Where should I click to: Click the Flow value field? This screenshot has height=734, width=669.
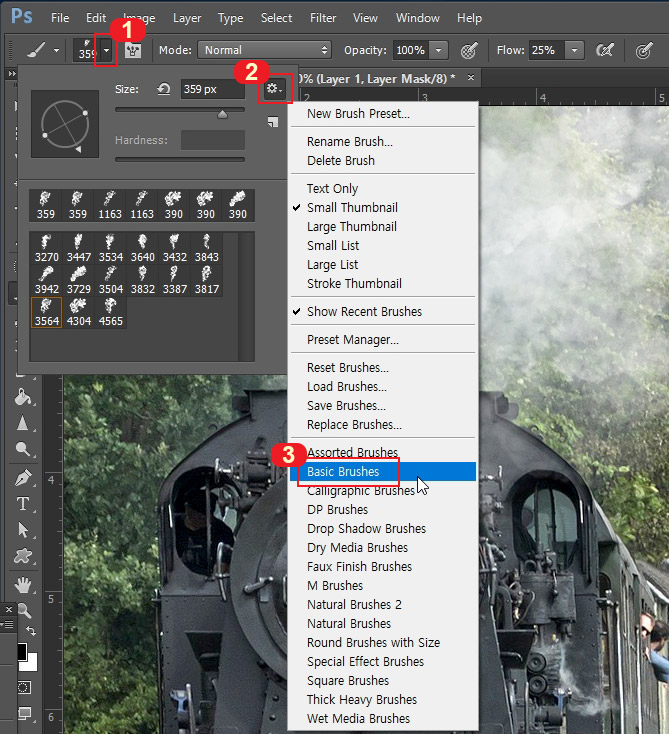pos(547,50)
